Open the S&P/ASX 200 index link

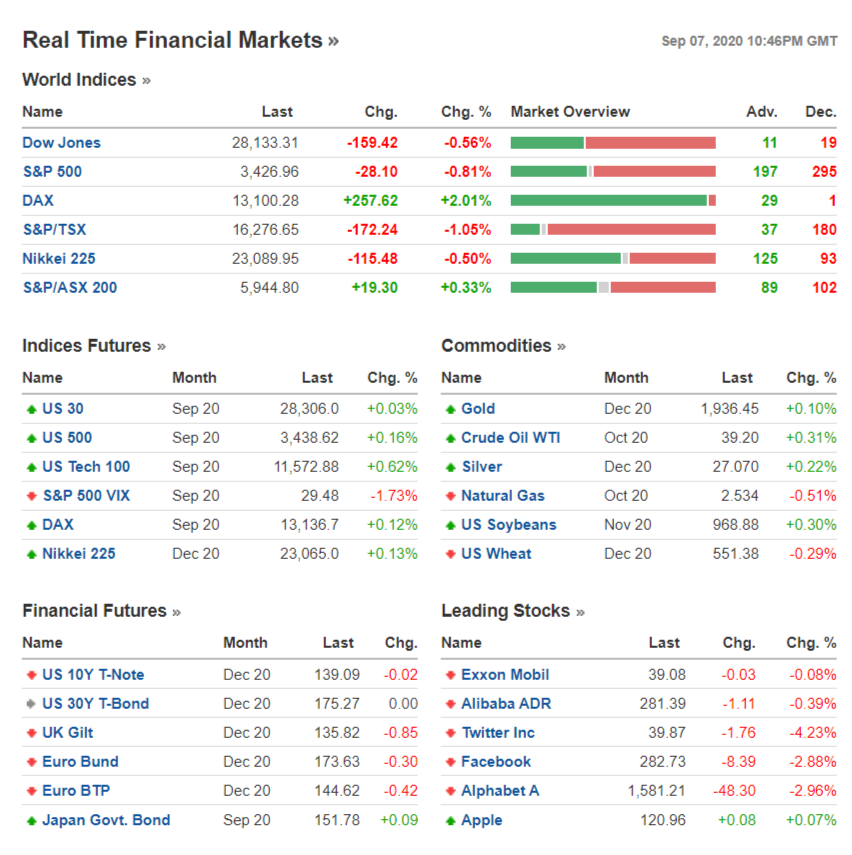70,287
